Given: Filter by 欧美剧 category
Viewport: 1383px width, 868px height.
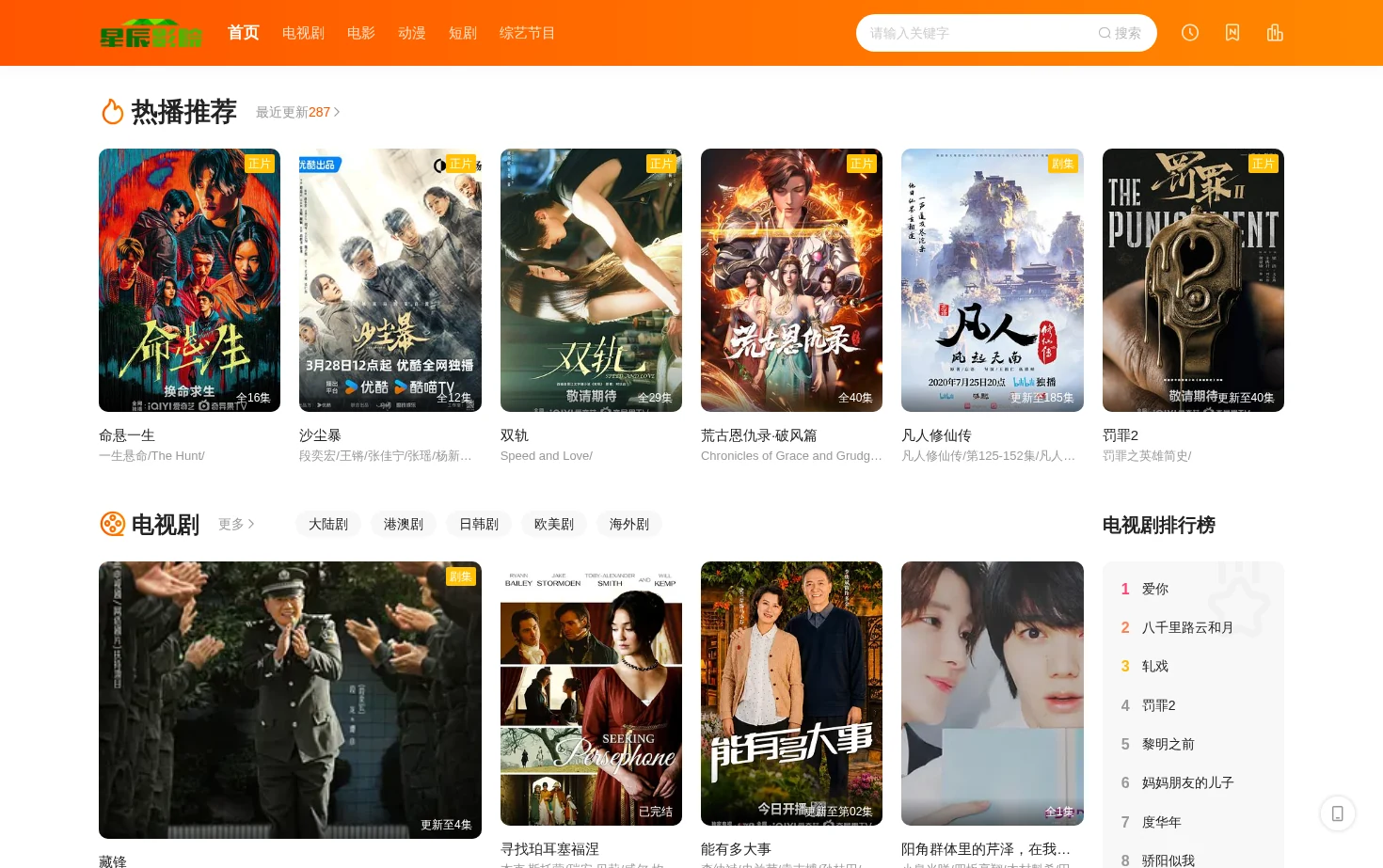Looking at the screenshot, I should tap(554, 524).
